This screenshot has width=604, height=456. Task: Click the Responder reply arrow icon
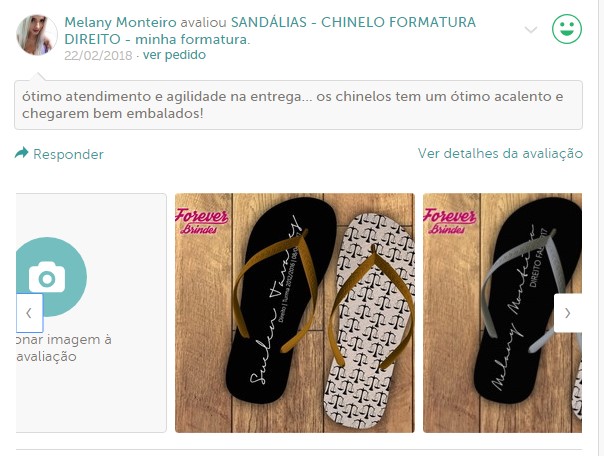point(22,153)
